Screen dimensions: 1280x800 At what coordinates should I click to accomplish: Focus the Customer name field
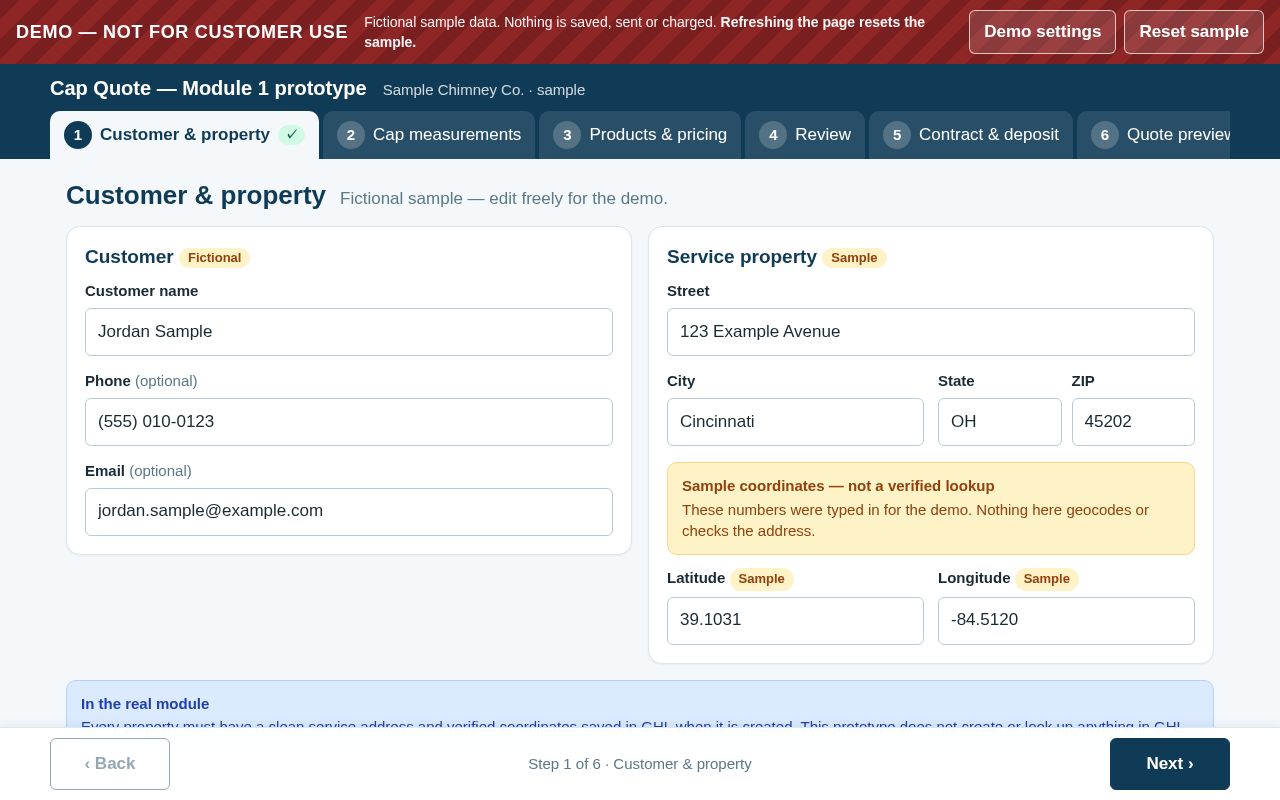coord(349,332)
